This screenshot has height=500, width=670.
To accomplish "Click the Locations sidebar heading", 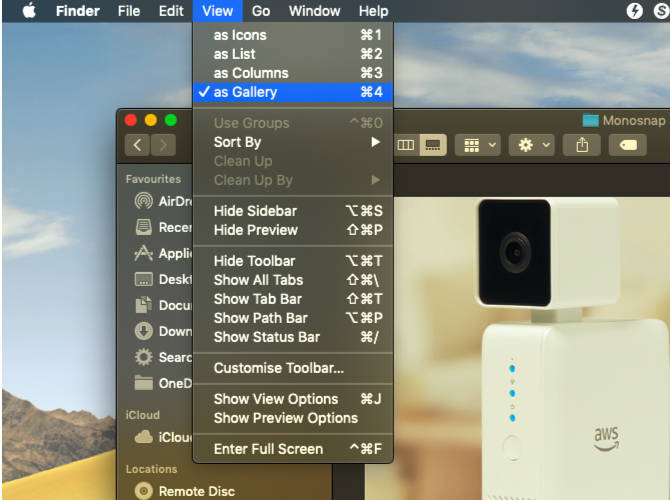I will (151, 469).
